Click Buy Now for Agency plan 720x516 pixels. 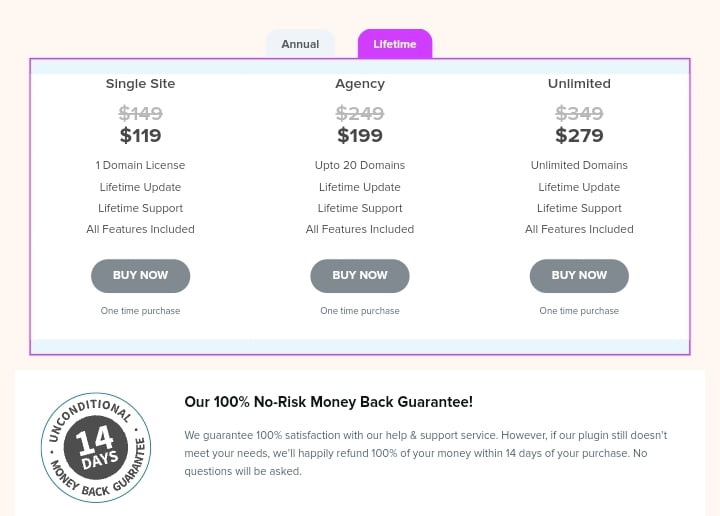(360, 275)
